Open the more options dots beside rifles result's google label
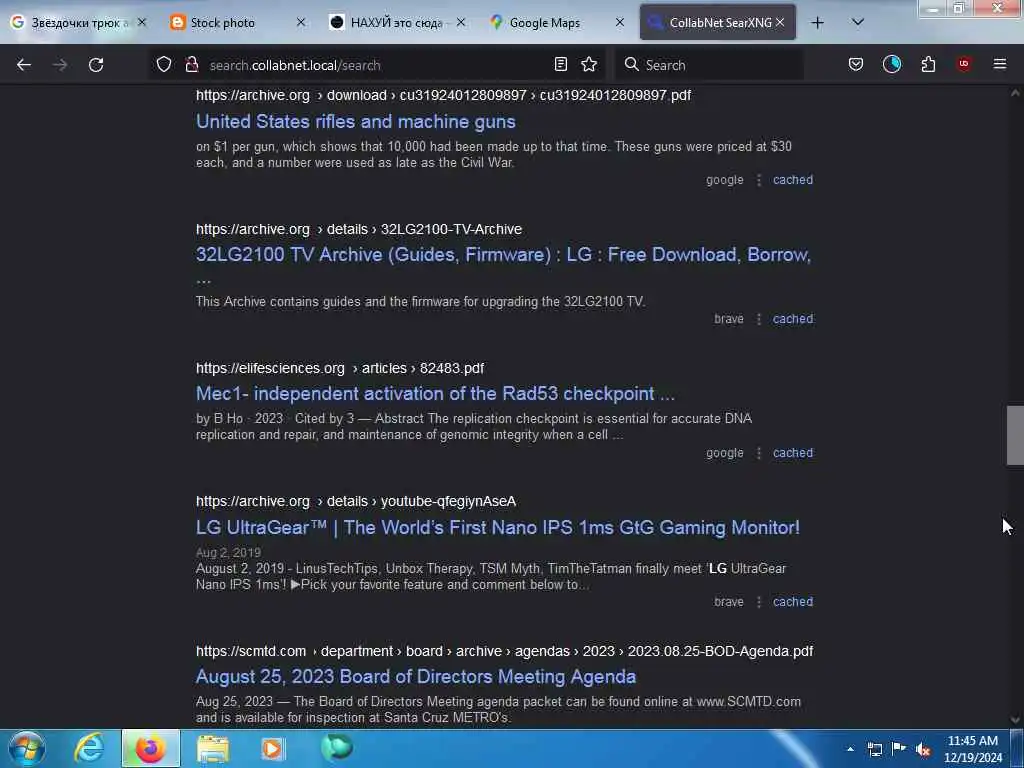The height and width of the screenshot is (768, 1024). pyautogui.click(x=759, y=180)
